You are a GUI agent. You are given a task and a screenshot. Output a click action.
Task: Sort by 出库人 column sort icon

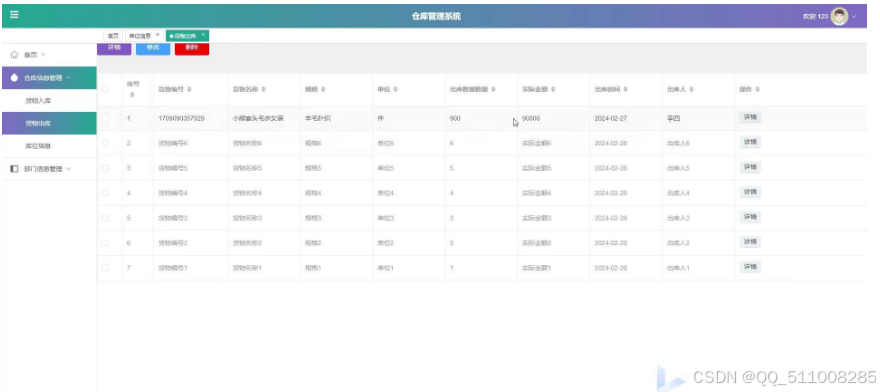(691, 90)
